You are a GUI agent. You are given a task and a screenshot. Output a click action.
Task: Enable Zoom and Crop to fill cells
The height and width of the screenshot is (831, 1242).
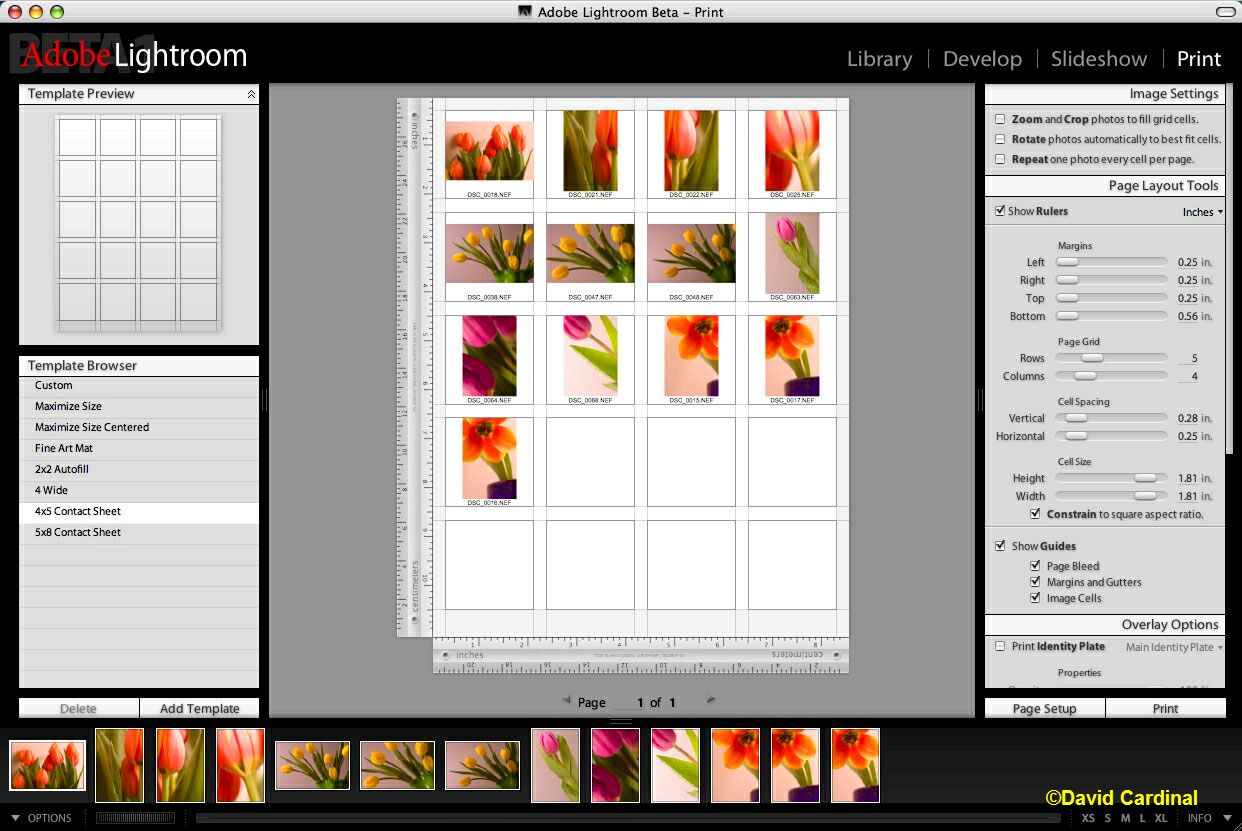coord(1000,119)
